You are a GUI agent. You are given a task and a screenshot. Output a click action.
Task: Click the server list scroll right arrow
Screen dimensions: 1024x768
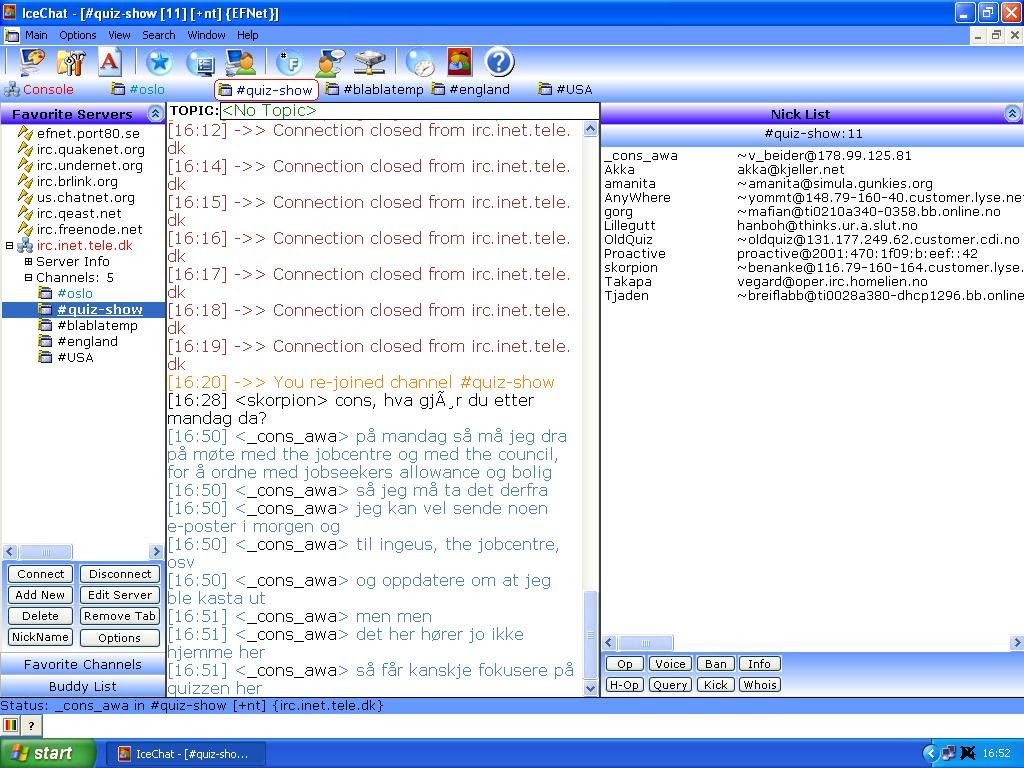(156, 552)
